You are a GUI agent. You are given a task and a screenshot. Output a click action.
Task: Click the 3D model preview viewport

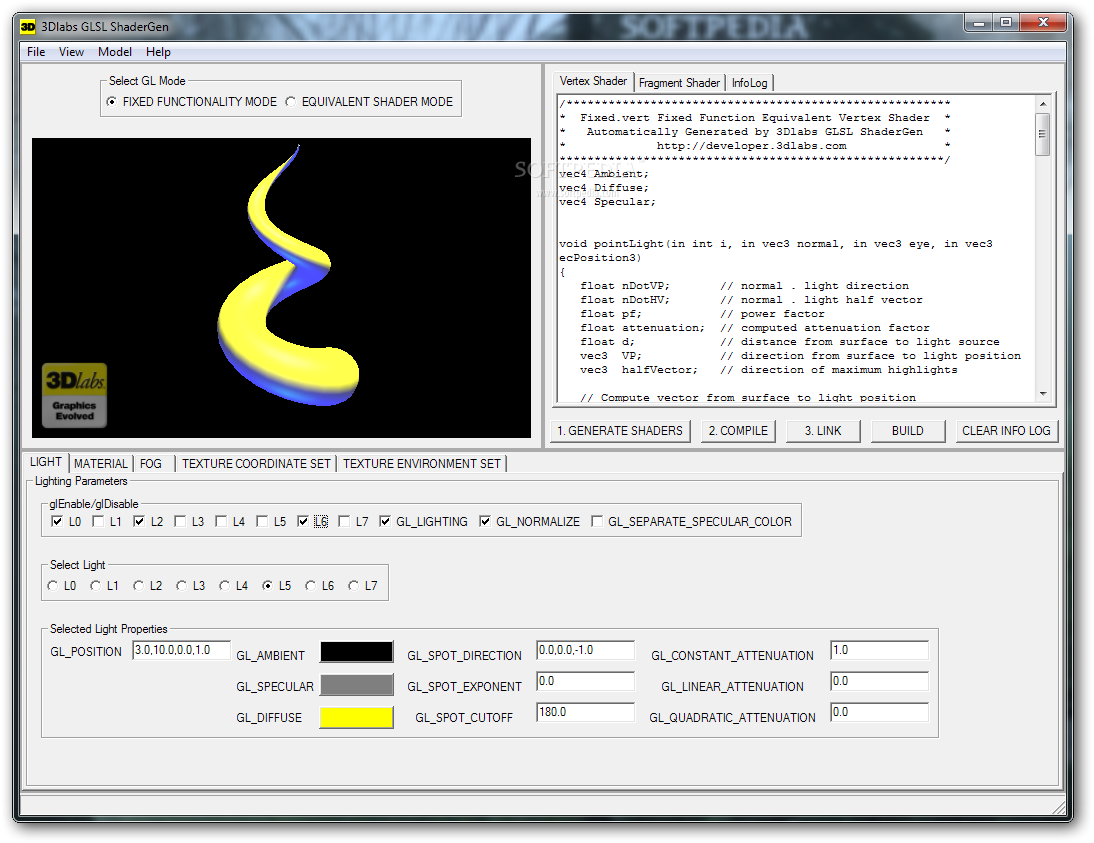pyautogui.click(x=281, y=288)
